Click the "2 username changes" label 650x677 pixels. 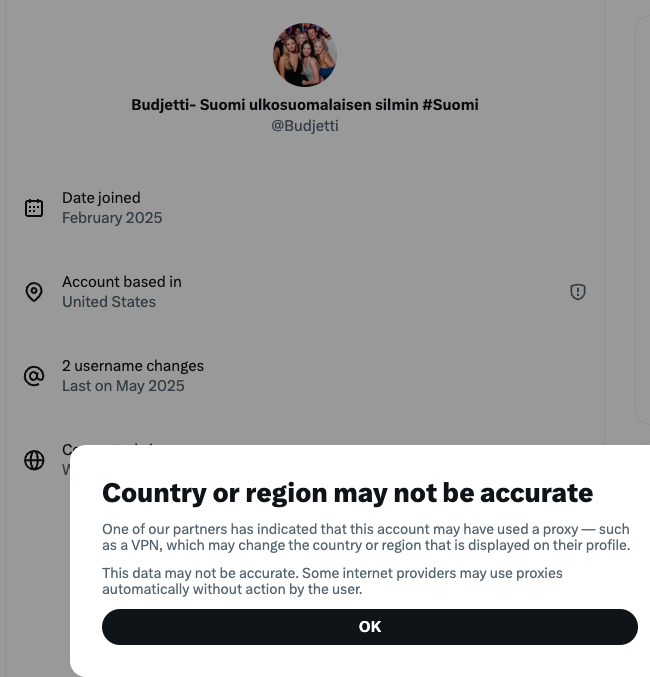click(x=133, y=366)
